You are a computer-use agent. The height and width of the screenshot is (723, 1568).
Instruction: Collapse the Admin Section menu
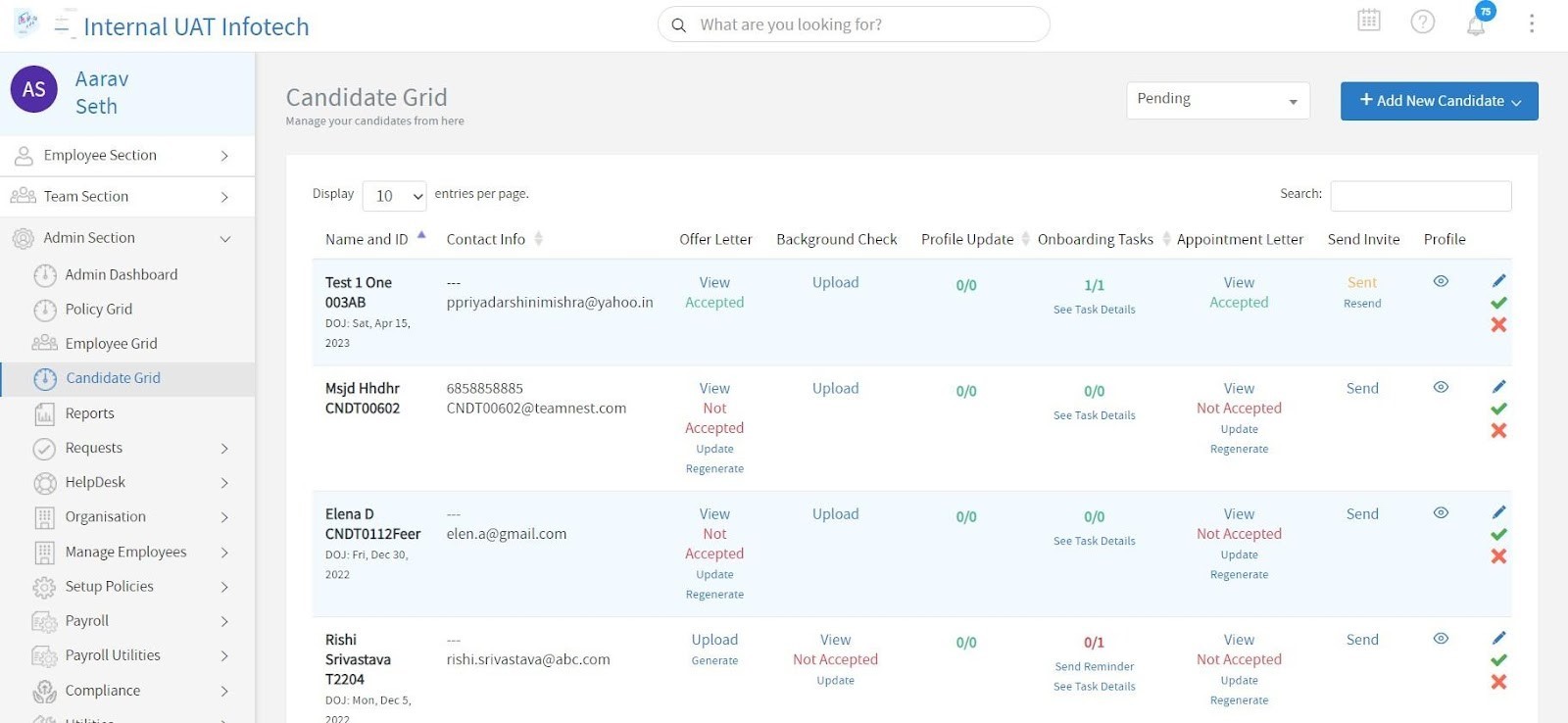pos(127,238)
